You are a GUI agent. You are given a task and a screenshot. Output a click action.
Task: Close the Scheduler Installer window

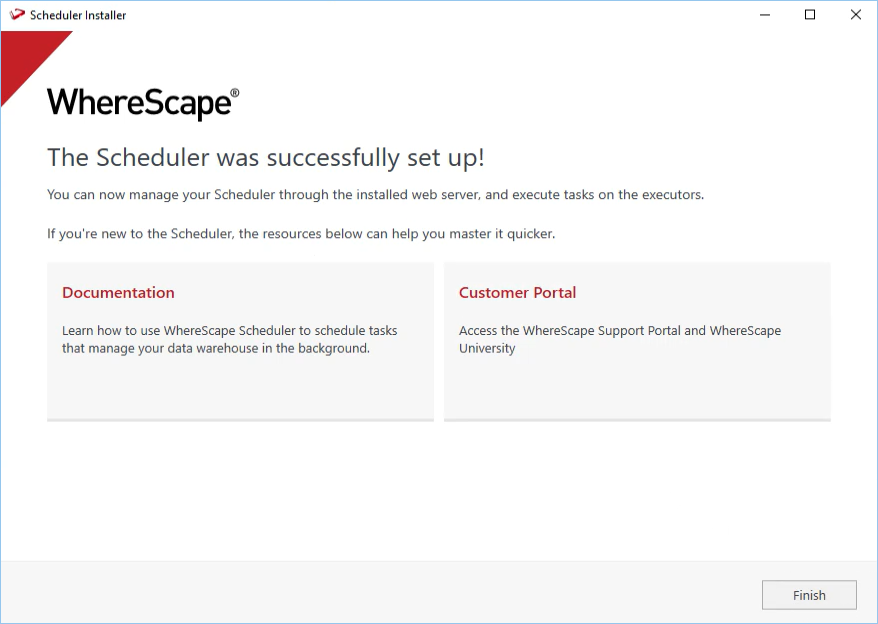[x=856, y=15]
